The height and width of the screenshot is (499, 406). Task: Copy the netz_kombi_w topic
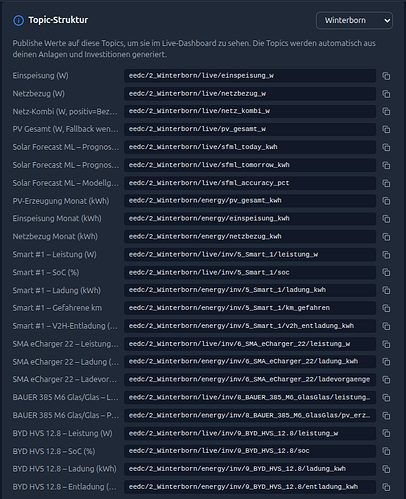(x=386, y=111)
